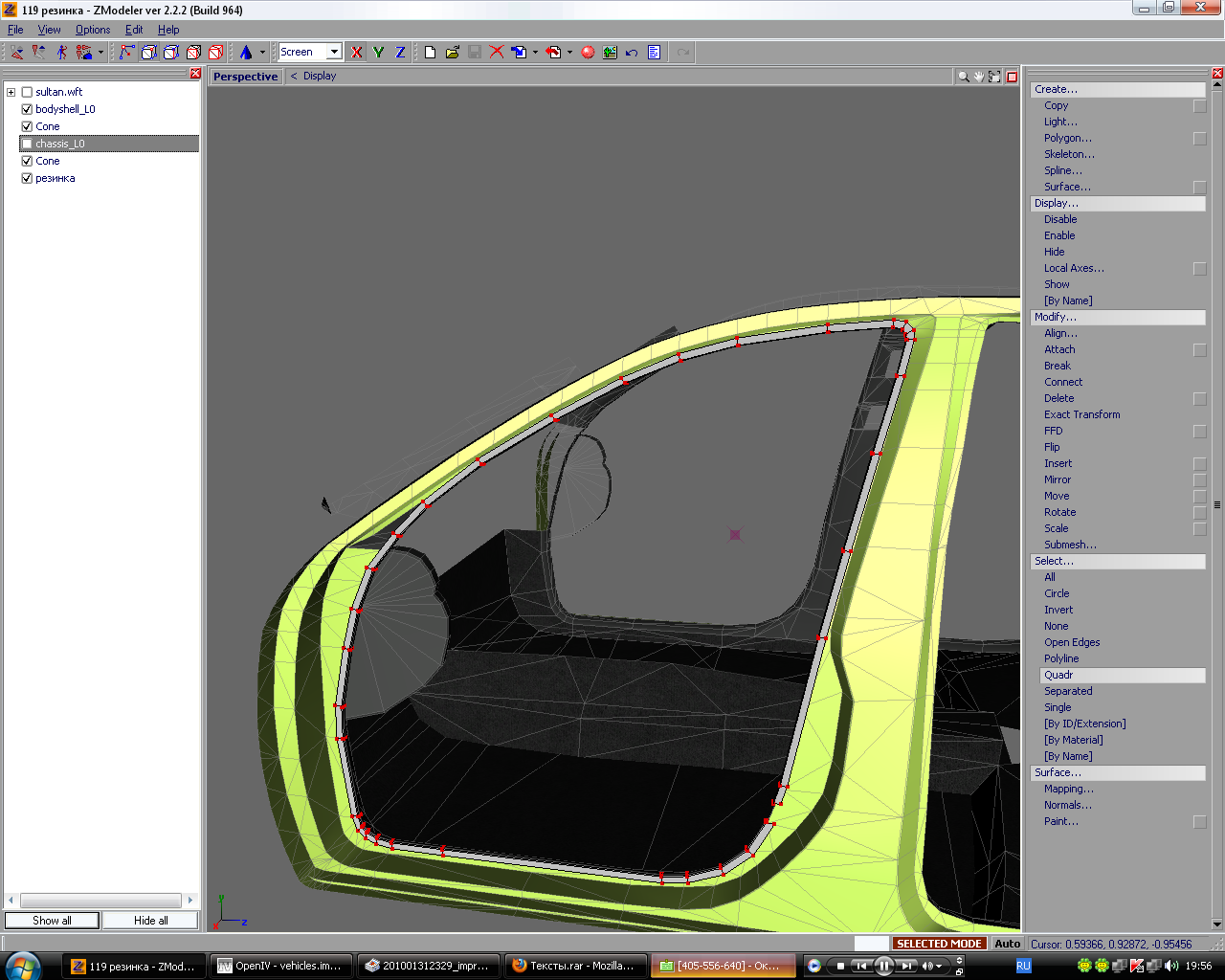Image resolution: width=1225 pixels, height=980 pixels.
Task: Toggle the Z axis constraint button
Action: (400, 53)
